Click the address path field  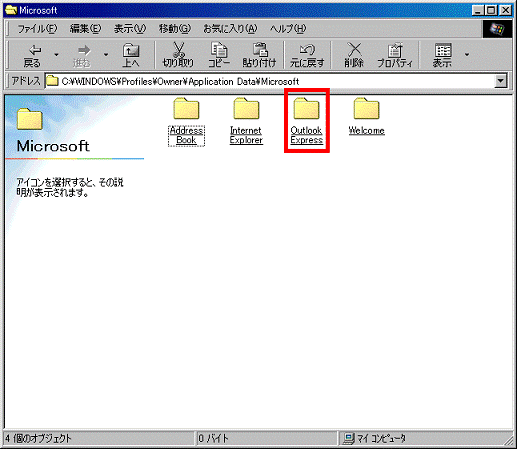[270, 81]
